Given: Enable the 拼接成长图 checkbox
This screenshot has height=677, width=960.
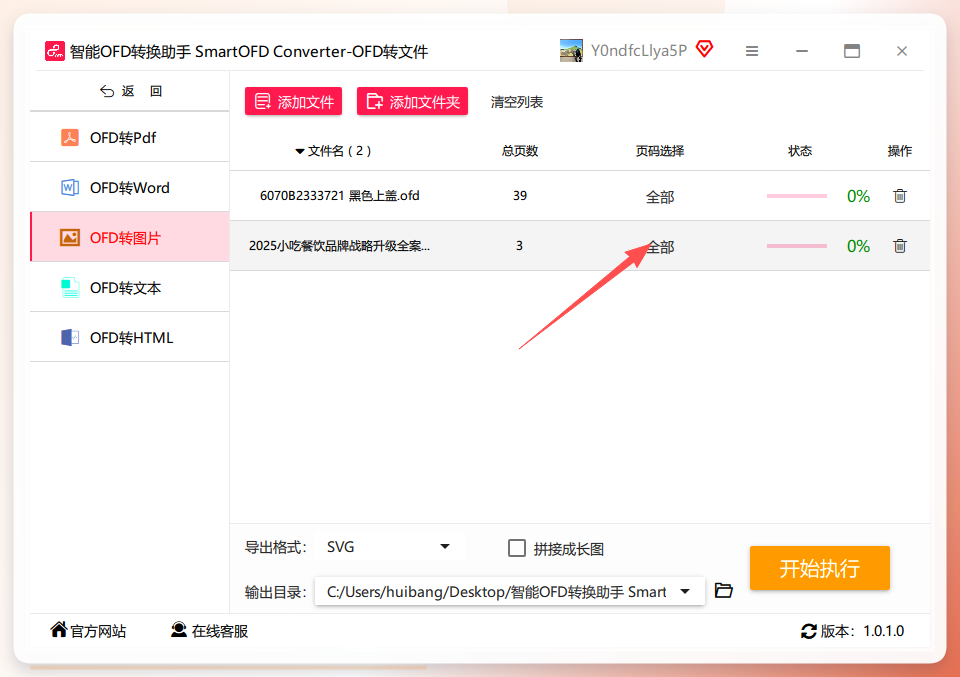Looking at the screenshot, I should (517, 548).
